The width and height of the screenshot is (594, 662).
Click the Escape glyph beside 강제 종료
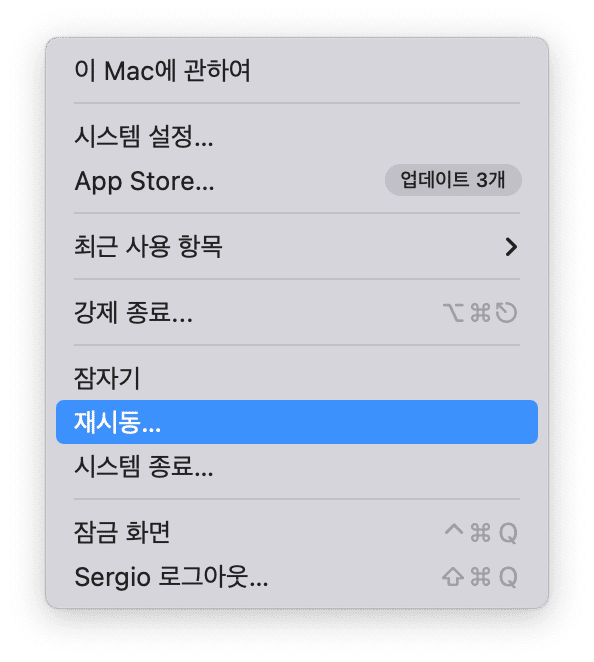click(x=506, y=313)
